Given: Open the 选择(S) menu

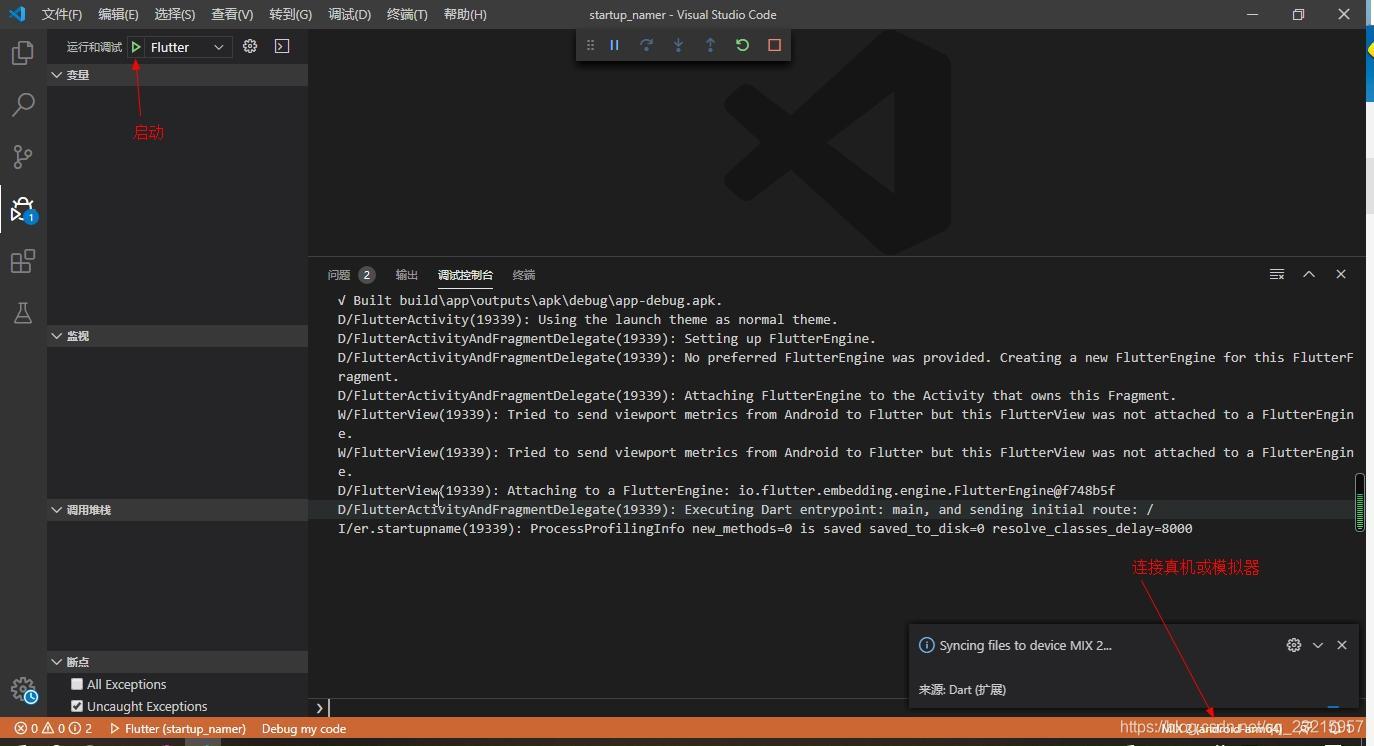Looking at the screenshot, I should point(175,14).
